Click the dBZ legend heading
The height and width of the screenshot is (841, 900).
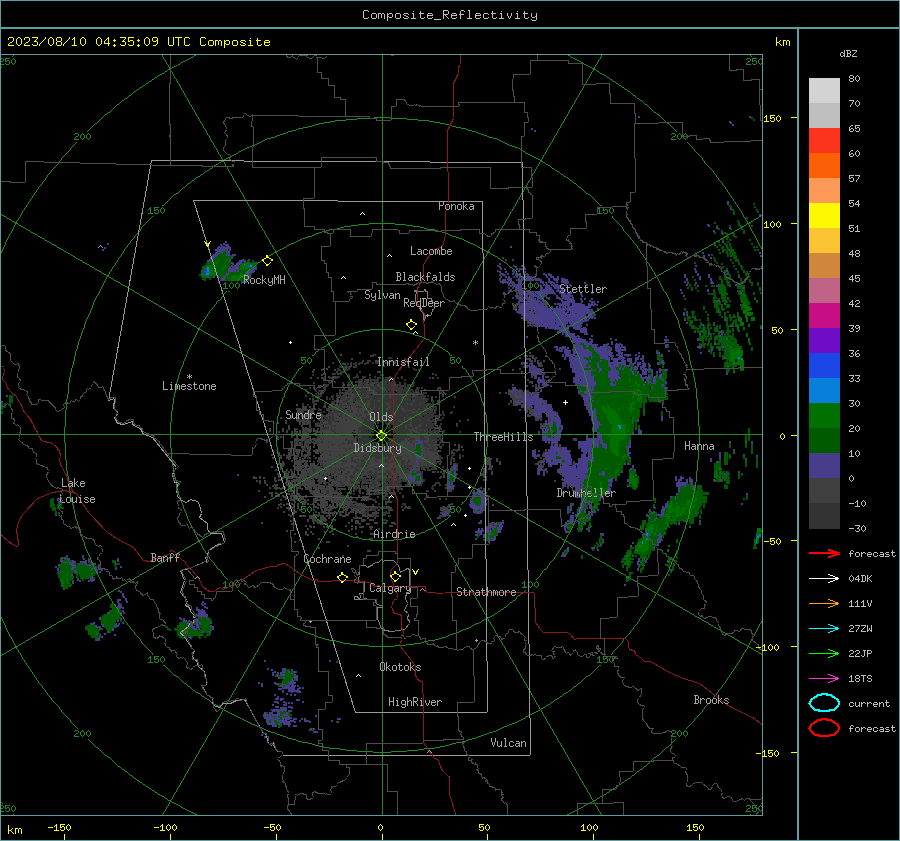point(848,53)
